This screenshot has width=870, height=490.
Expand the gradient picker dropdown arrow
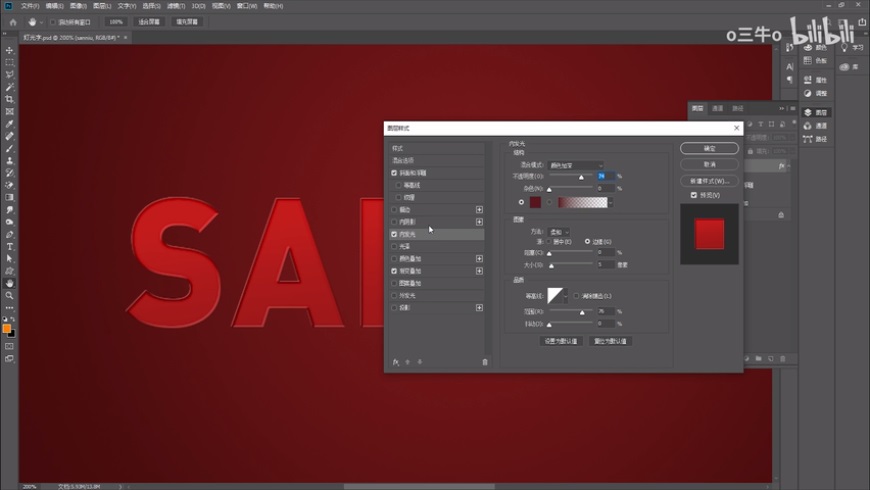(610, 203)
